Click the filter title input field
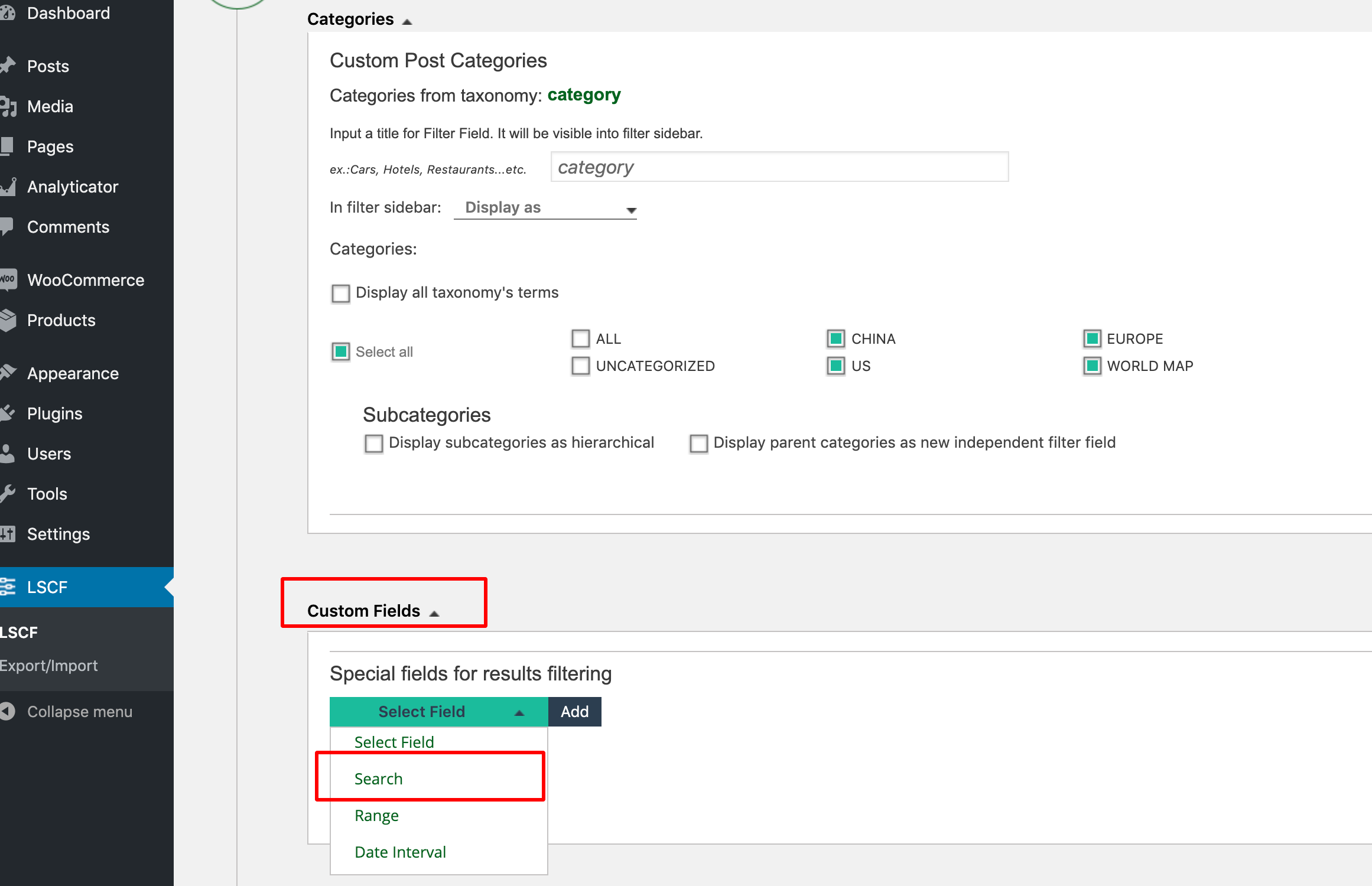The height and width of the screenshot is (886, 1372). click(x=779, y=167)
